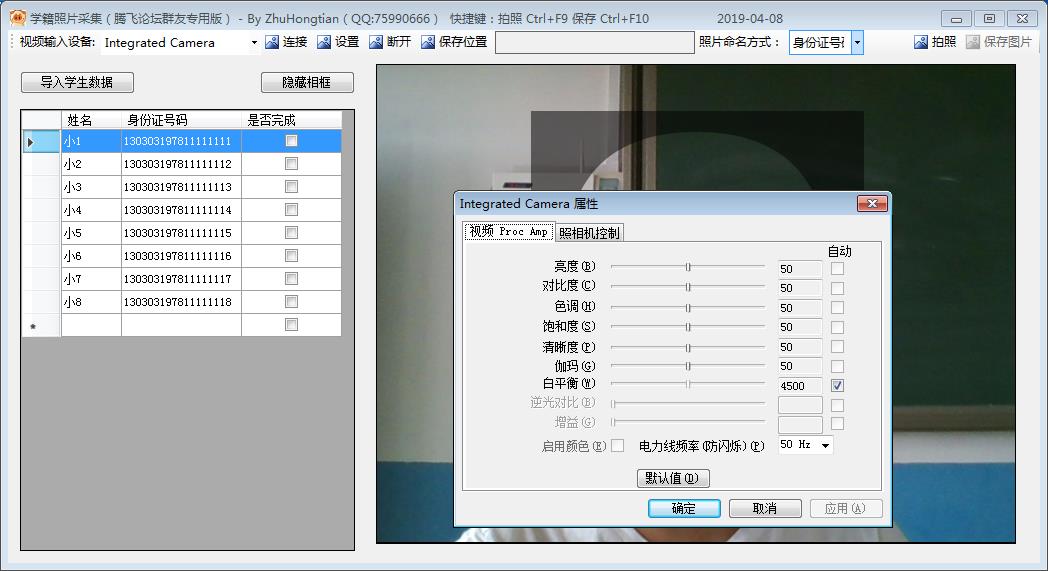Screen dimensions: 1048x571
Task: Toggle the 启用颜色 checkbox
Action: coord(618,445)
